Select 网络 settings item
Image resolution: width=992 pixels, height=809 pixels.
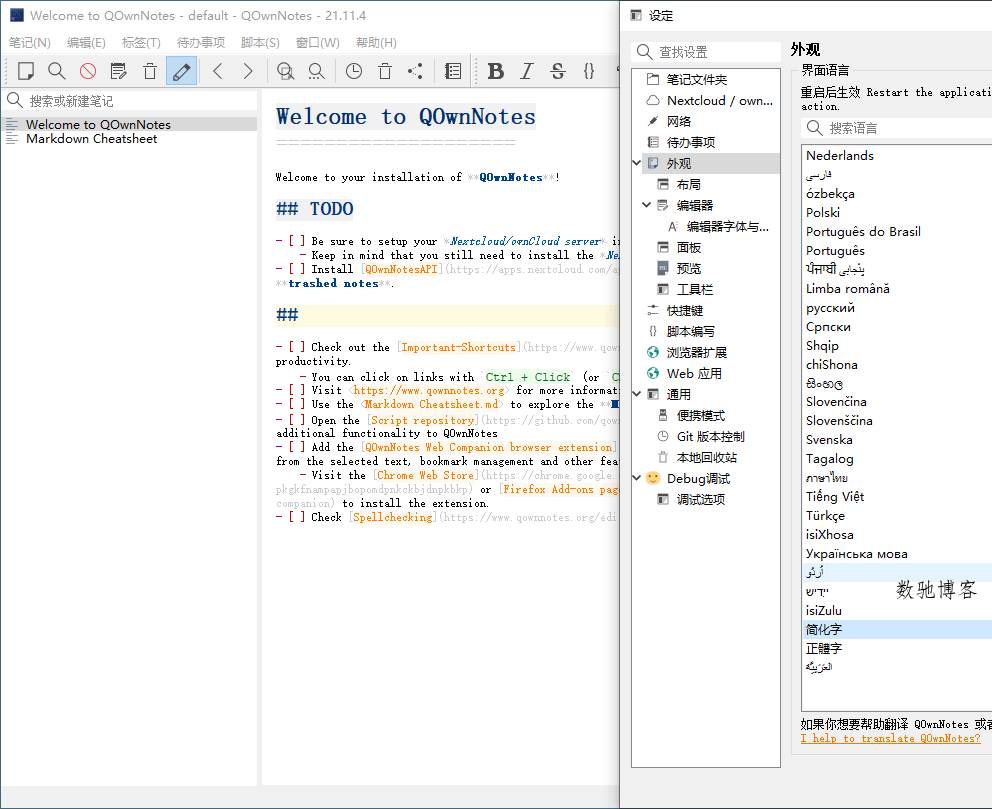[x=678, y=121]
